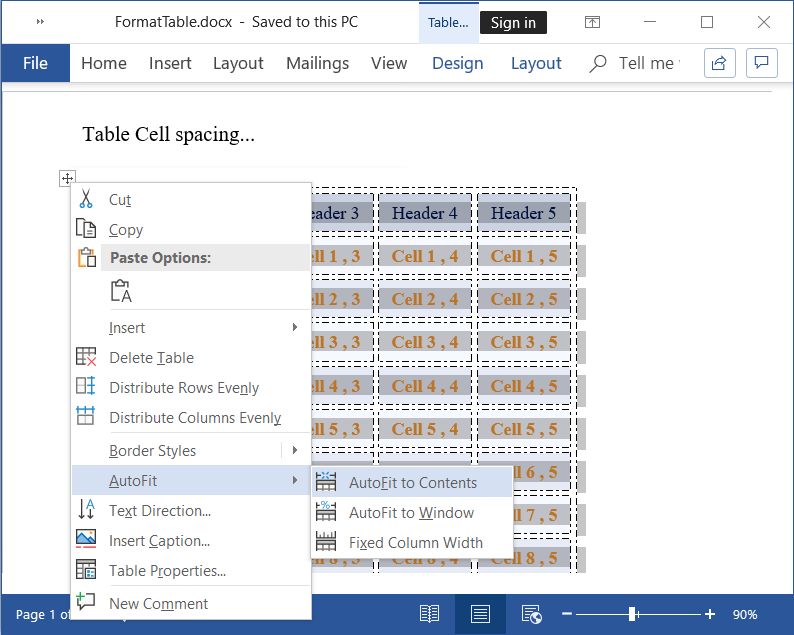The width and height of the screenshot is (794, 635).
Task: Select AutoFit to Contents
Action: point(412,482)
